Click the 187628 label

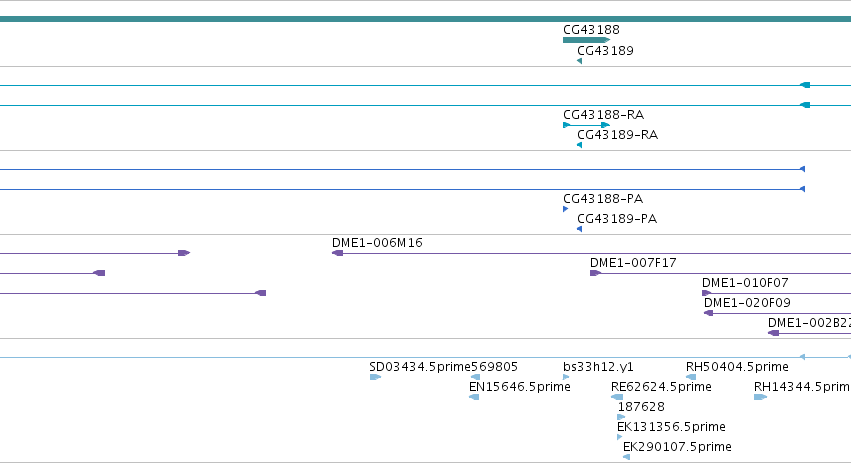click(x=641, y=407)
